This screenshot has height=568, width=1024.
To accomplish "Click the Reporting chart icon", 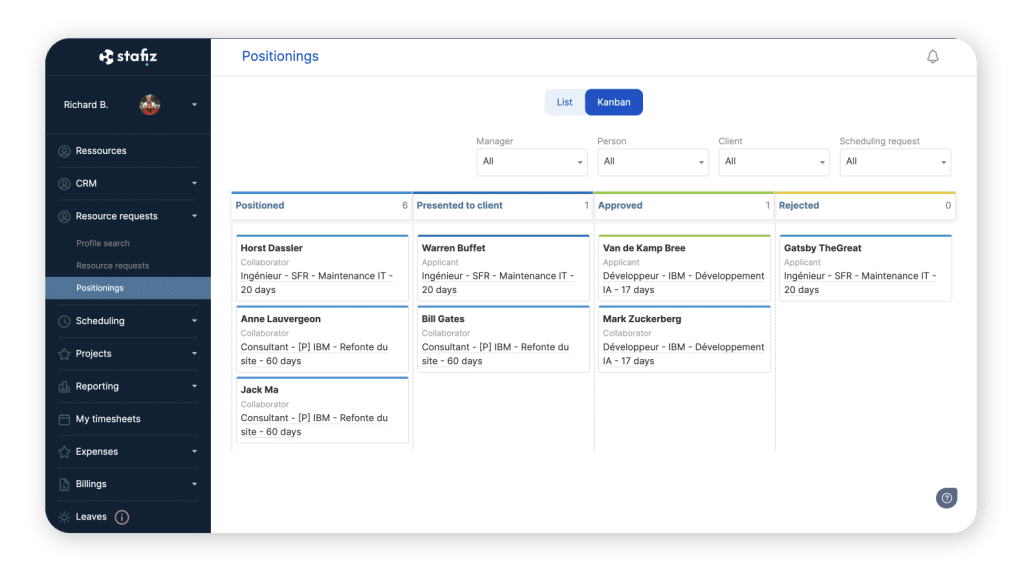I will (x=64, y=387).
